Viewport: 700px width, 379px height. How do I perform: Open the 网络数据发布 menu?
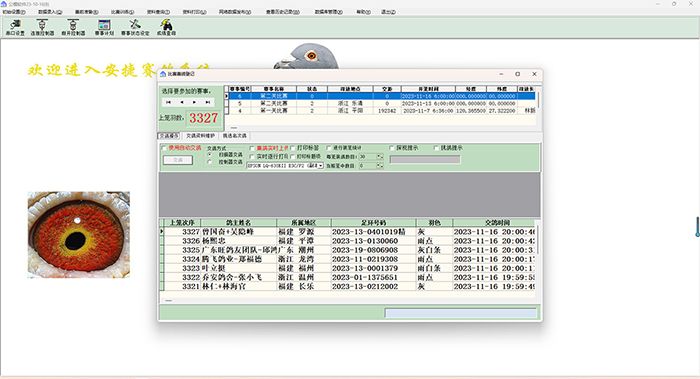235,12
